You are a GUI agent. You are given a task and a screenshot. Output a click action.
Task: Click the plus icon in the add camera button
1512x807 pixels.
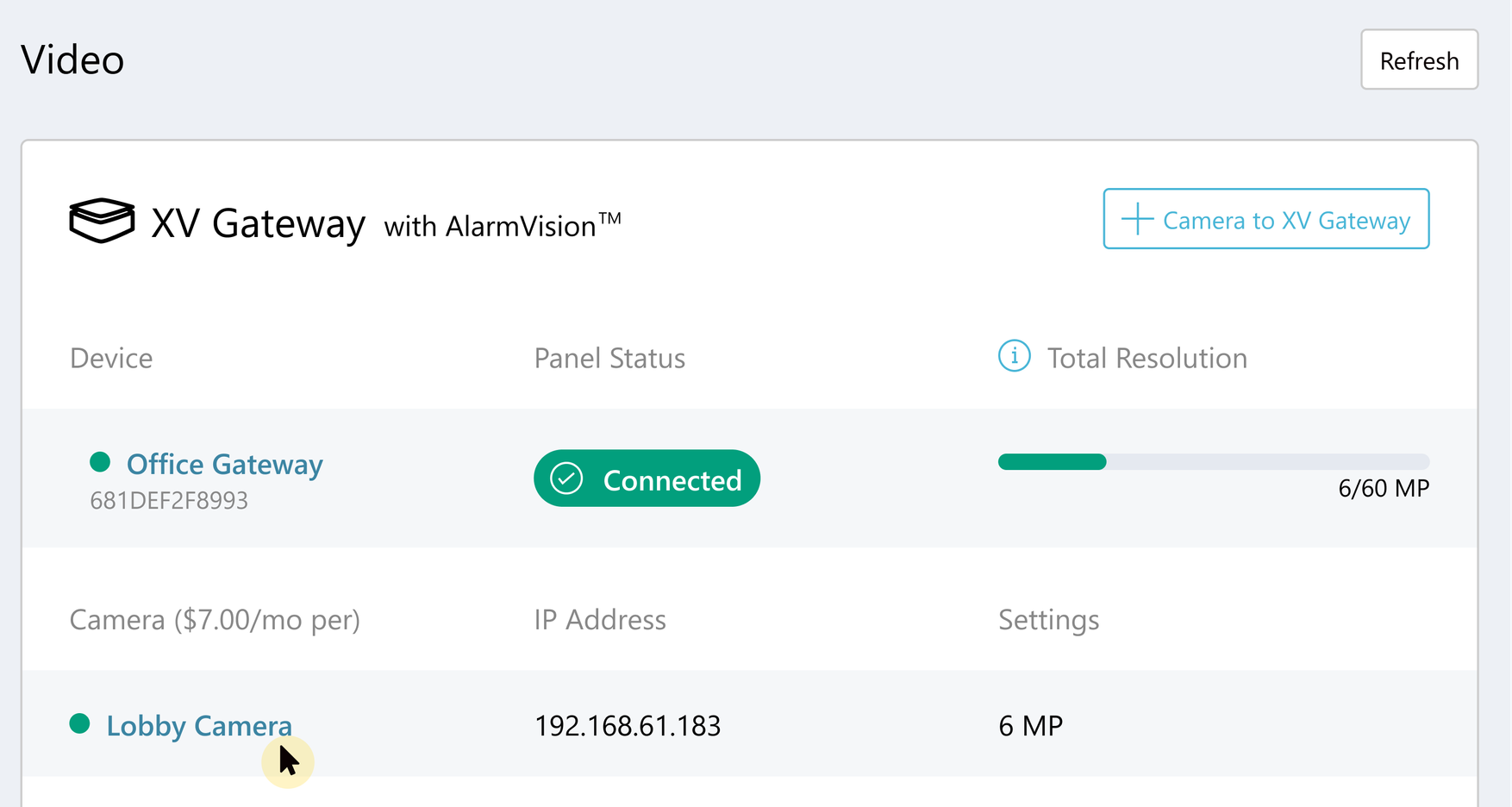[x=1137, y=219]
